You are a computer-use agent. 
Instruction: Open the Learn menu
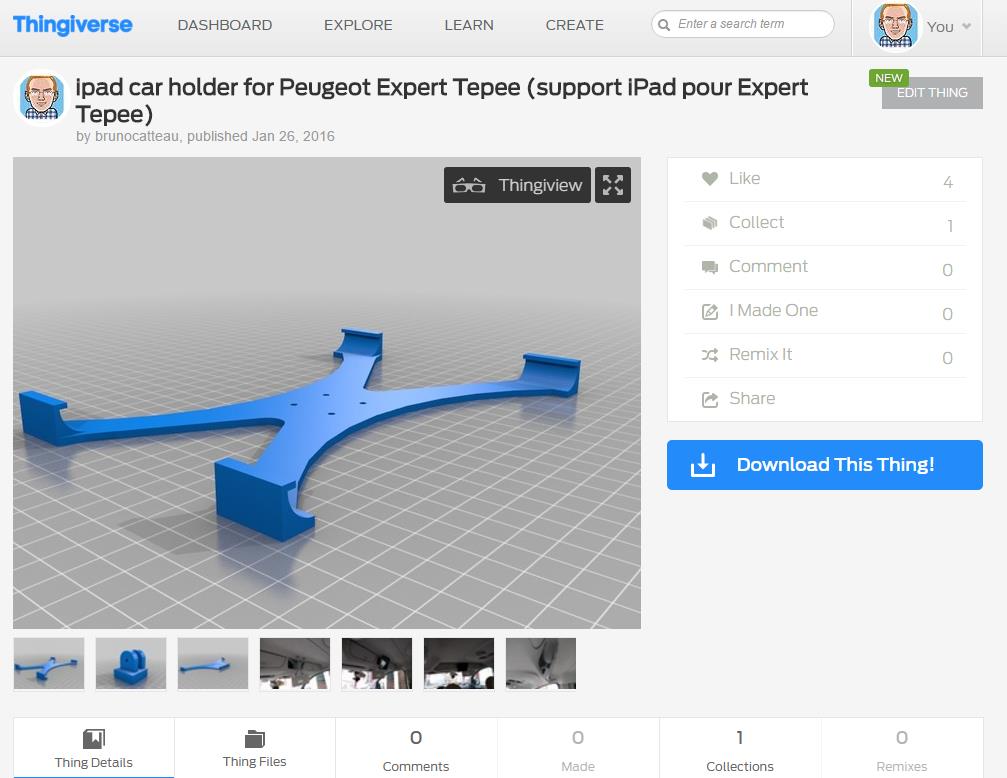[469, 25]
